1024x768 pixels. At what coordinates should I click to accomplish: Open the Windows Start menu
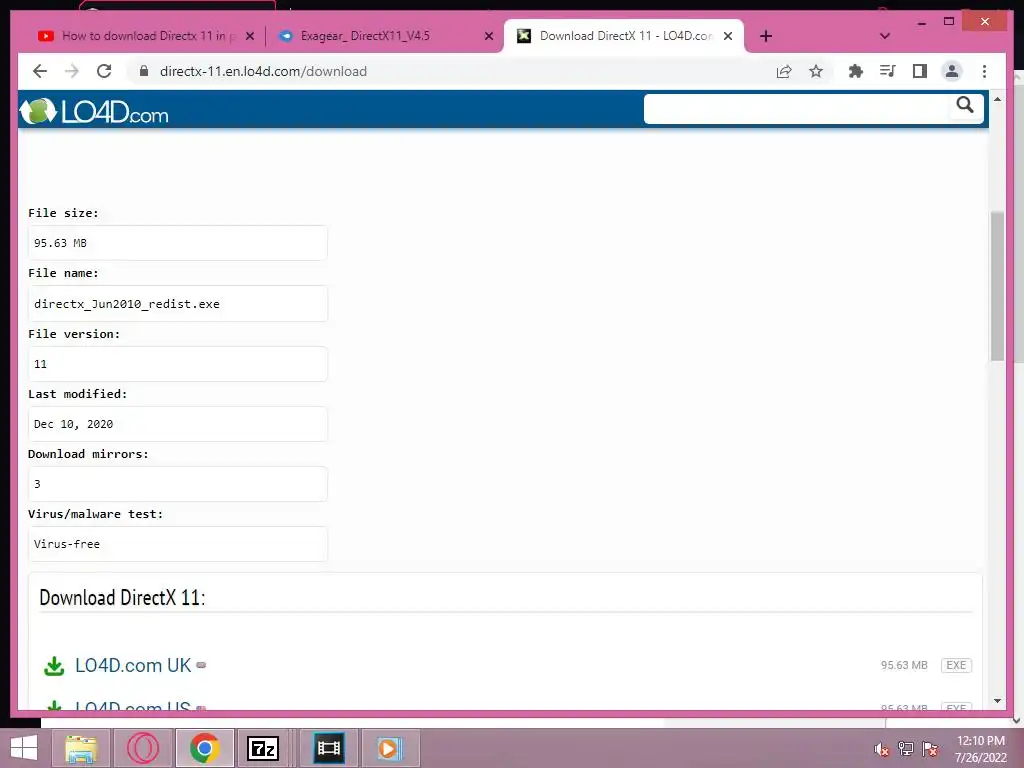[24, 748]
